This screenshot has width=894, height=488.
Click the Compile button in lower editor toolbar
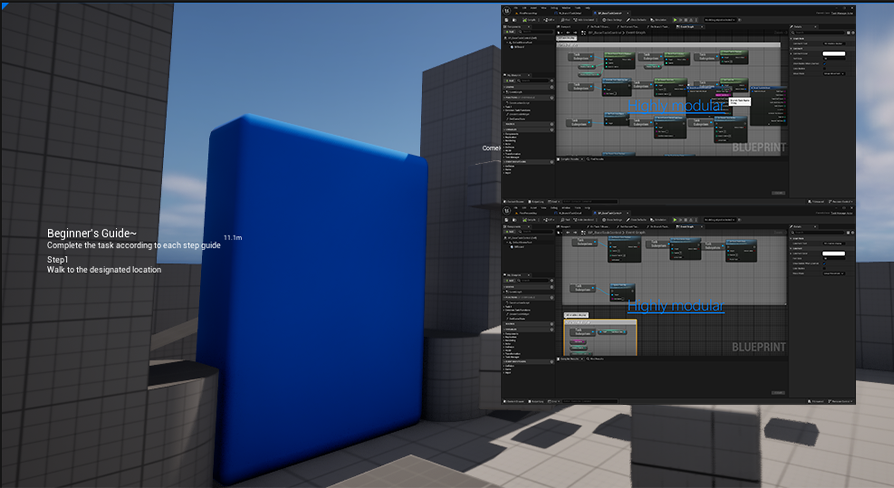529,220
